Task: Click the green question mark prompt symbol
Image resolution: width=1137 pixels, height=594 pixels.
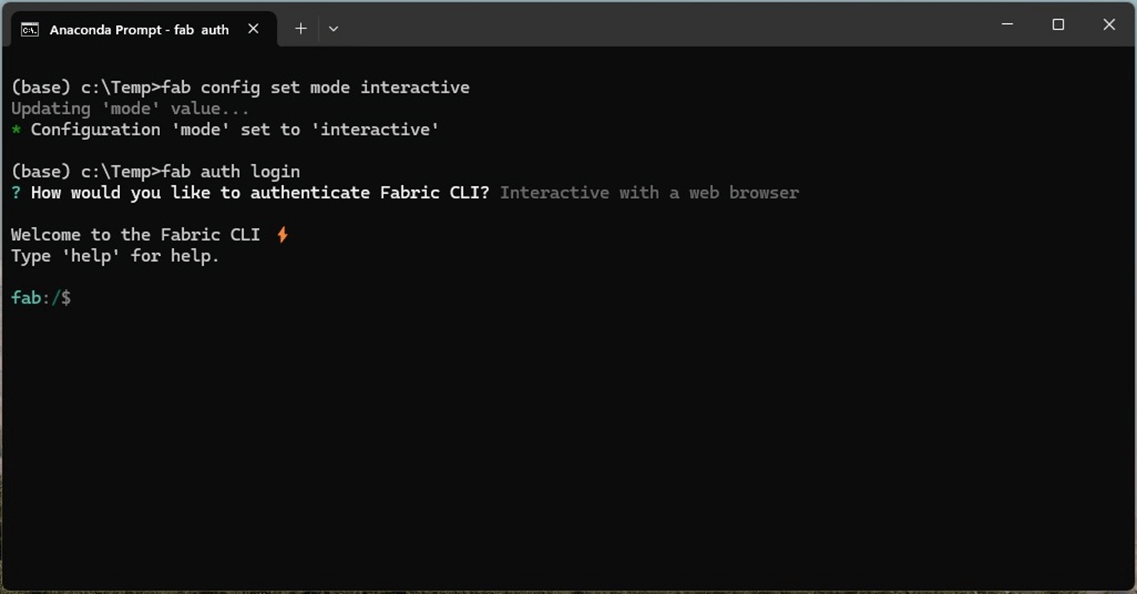Action: point(16,192)
